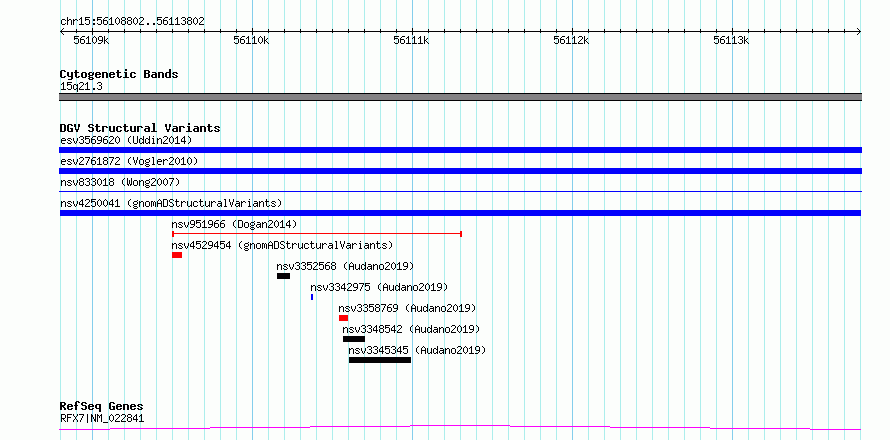Viewport: 890px width, 440px height.
Task: Click the RFX7|NM_022841 gene label
Action: (102, 418)
